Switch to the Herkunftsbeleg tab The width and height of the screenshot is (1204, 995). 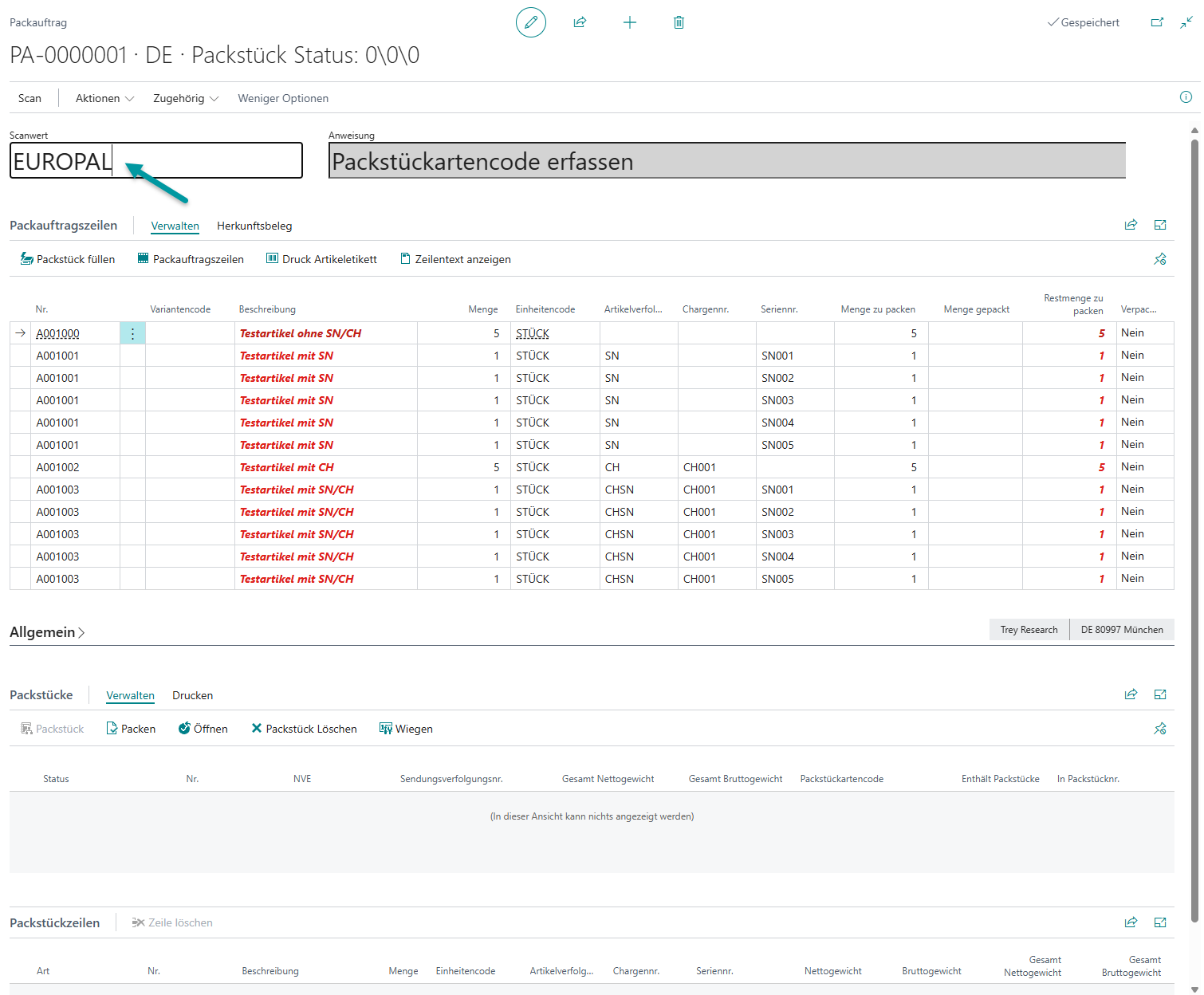[x=254, y=226]
